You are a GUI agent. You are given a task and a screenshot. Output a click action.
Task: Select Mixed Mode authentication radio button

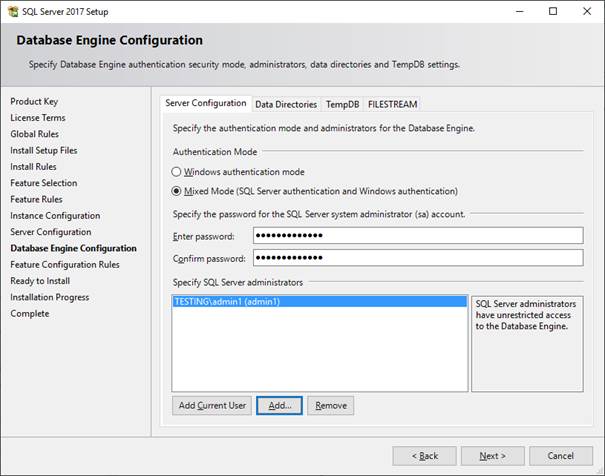click(176, 191)
